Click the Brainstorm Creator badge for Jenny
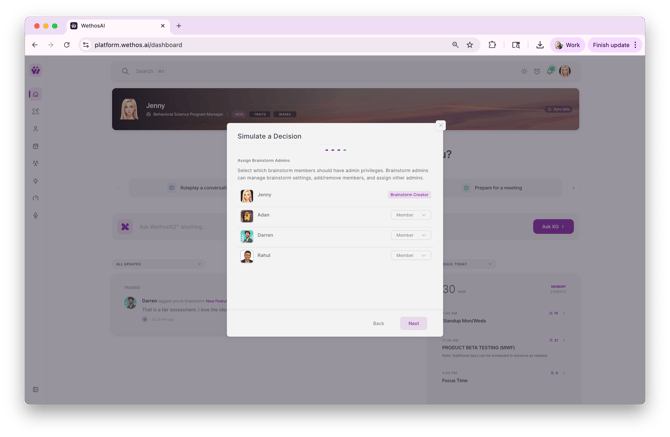The height and width of the screenshot is (437, 670). pos(409,195)
